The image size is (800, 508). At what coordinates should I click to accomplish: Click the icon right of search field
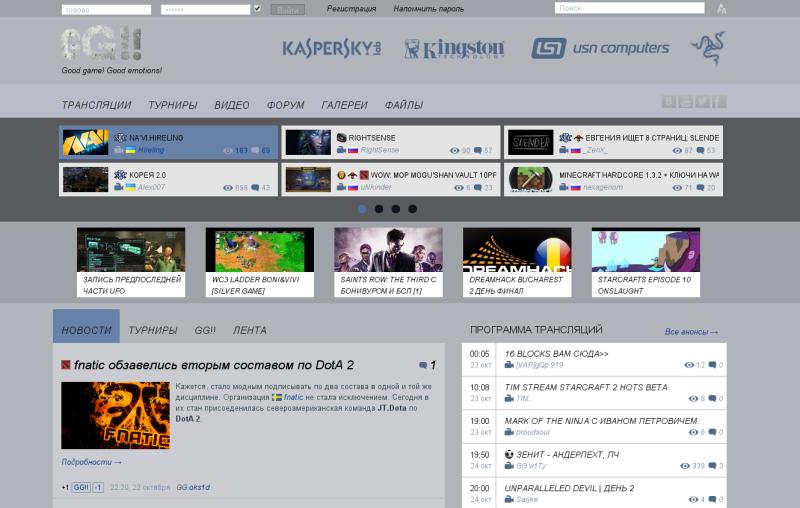point(721,9)
